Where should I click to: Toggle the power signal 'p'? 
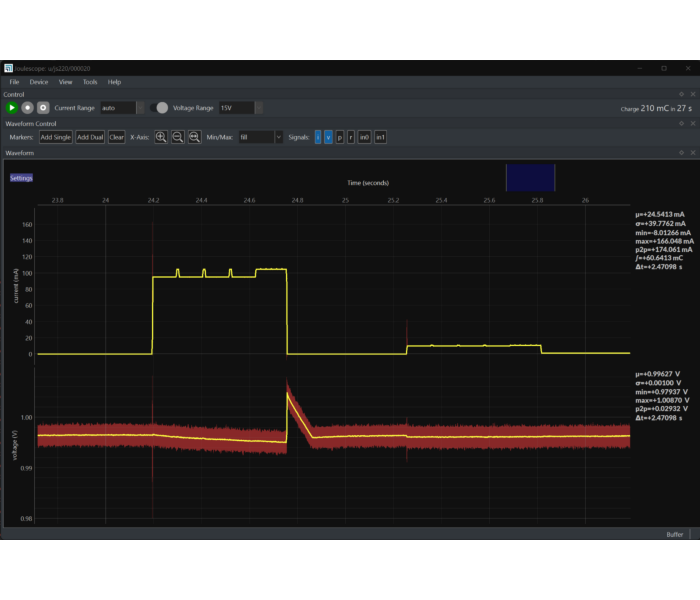point(340,137)
